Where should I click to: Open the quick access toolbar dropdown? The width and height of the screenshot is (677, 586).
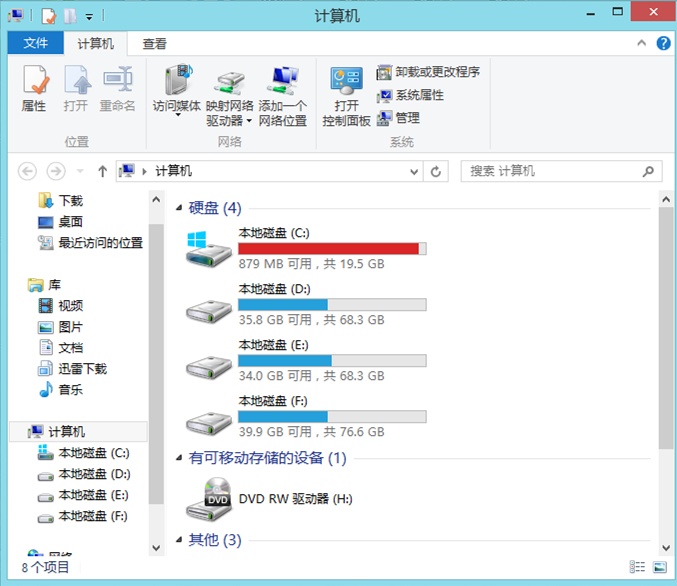click(x=89, y=17)
